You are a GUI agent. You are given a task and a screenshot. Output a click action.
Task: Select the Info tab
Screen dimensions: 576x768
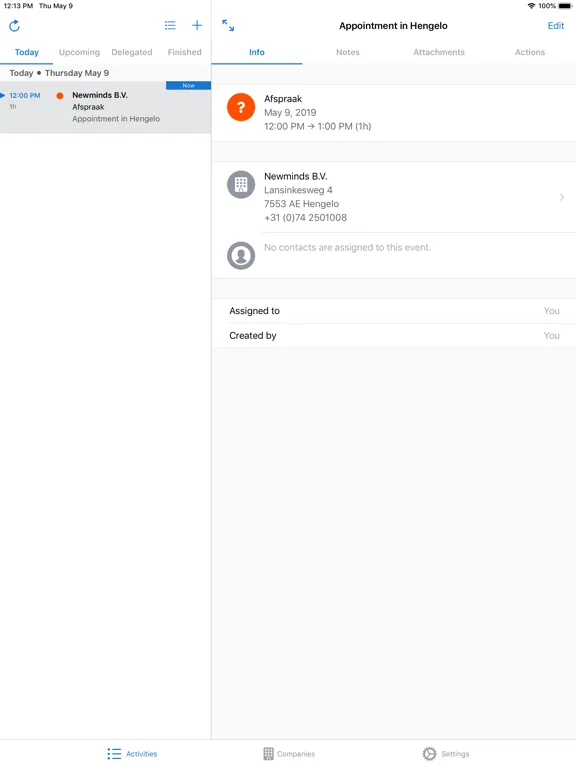(257, 52)
